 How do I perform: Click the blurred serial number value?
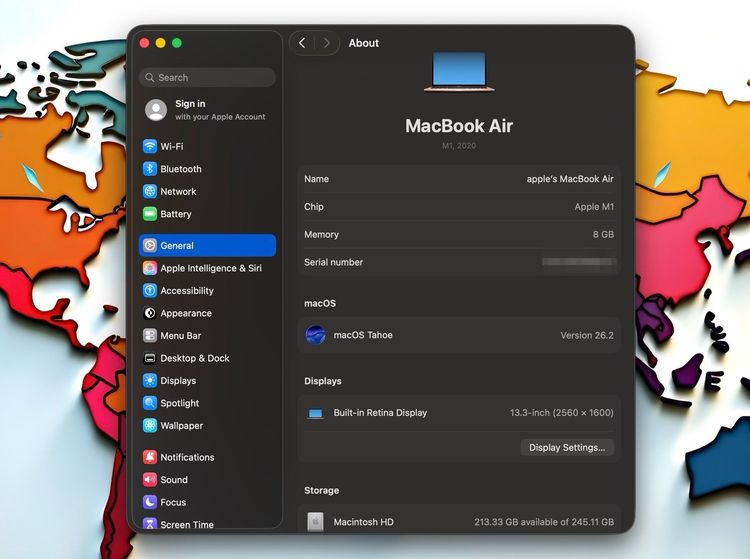click(x=578, y=262)
